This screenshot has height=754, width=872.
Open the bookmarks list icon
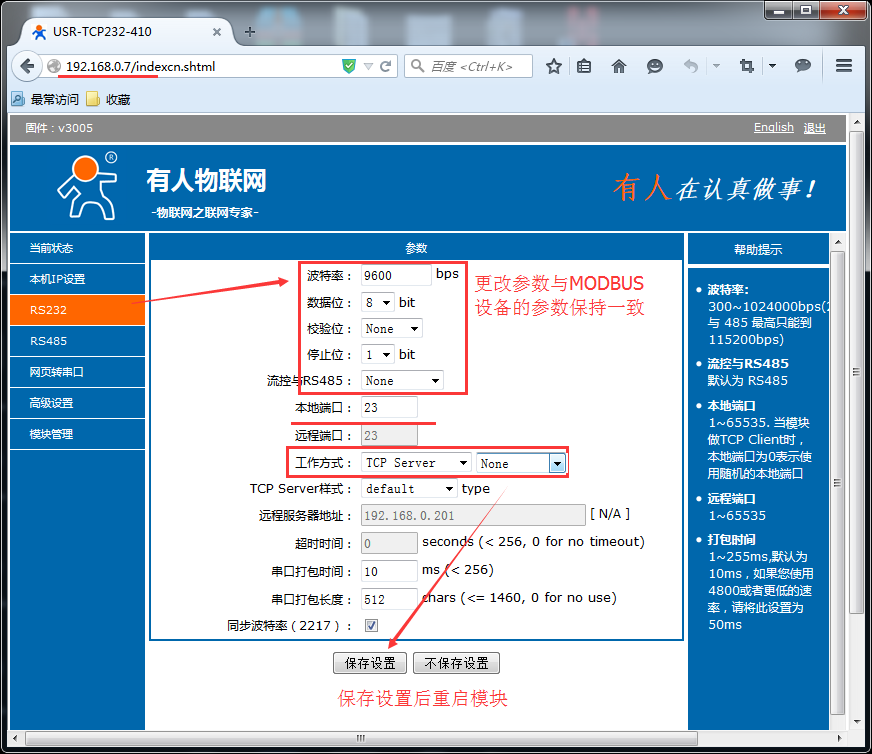click(x=584, y=67)
